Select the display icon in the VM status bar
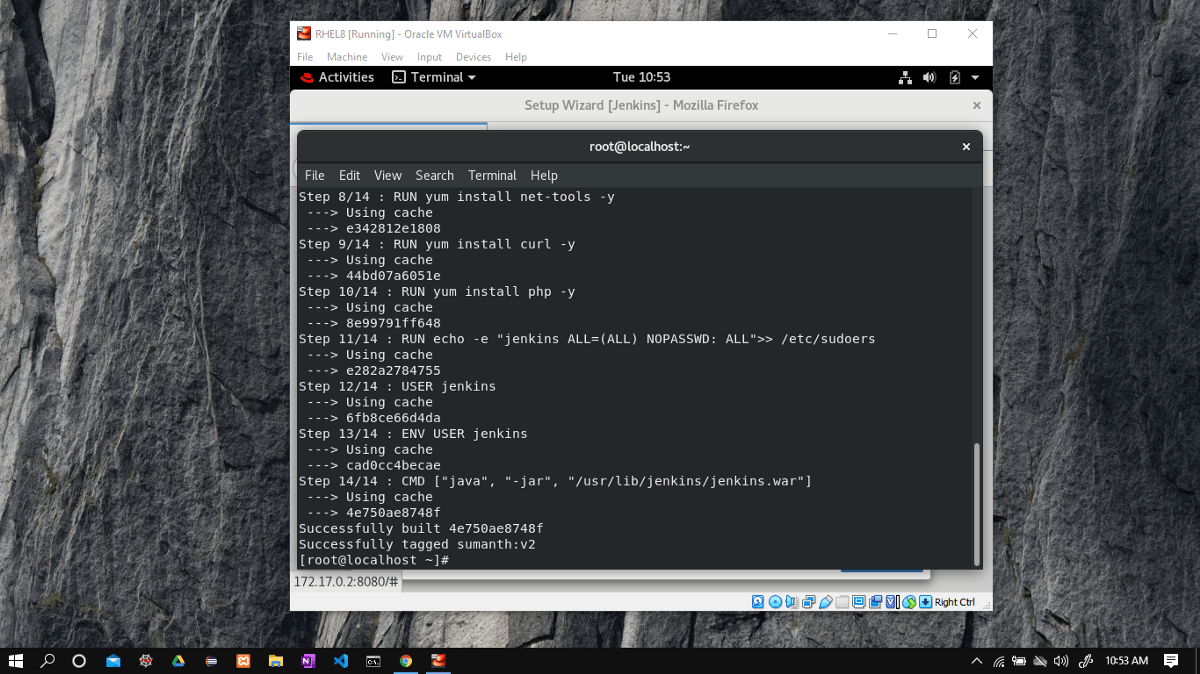 pyautogui.click(x=858, y=601)
